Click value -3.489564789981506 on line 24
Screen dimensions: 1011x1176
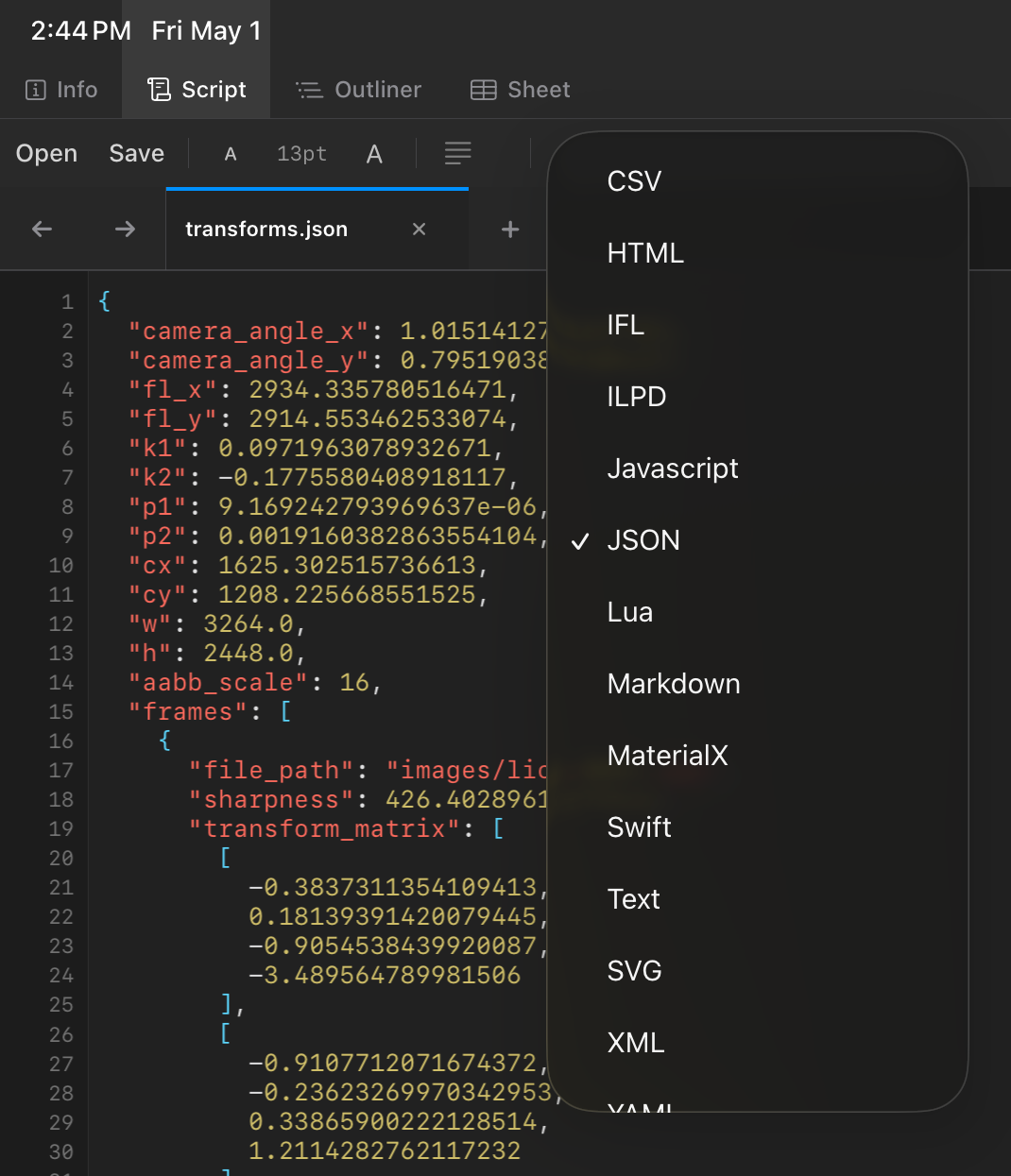click(385, 976)
